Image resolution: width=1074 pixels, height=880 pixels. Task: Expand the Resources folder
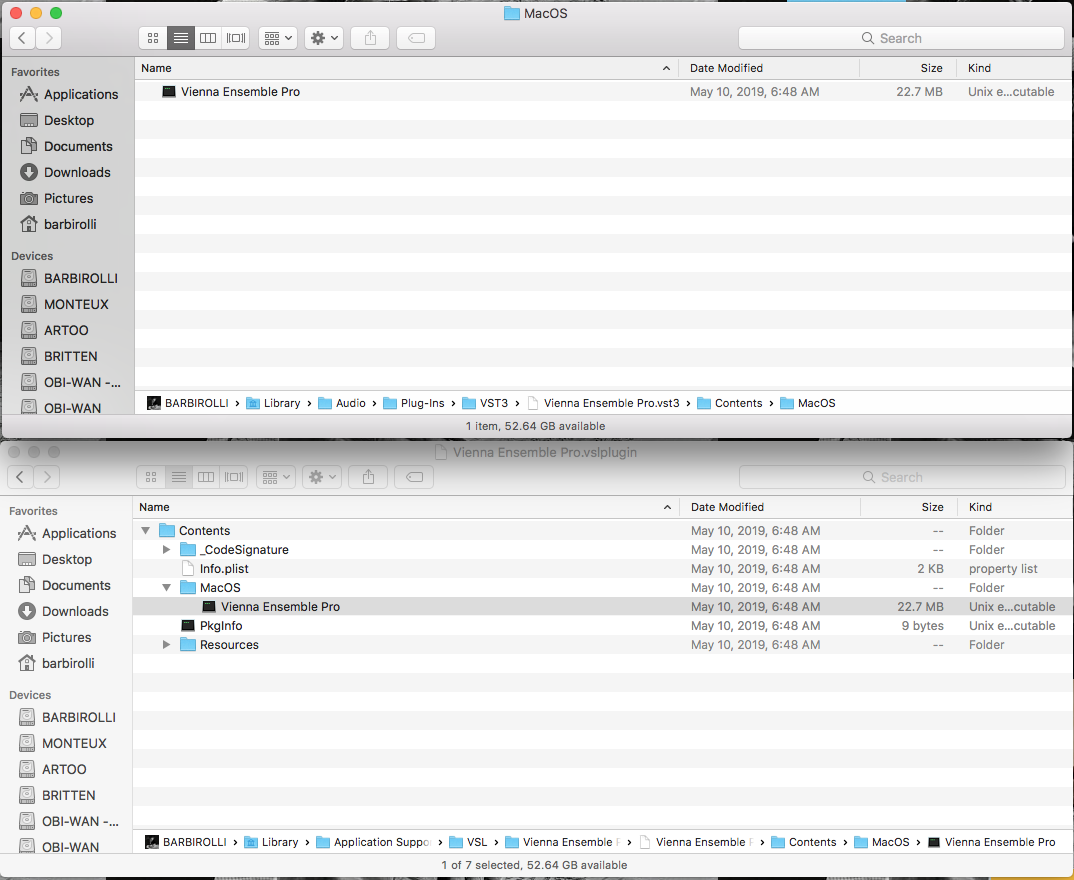pos(166,645)
